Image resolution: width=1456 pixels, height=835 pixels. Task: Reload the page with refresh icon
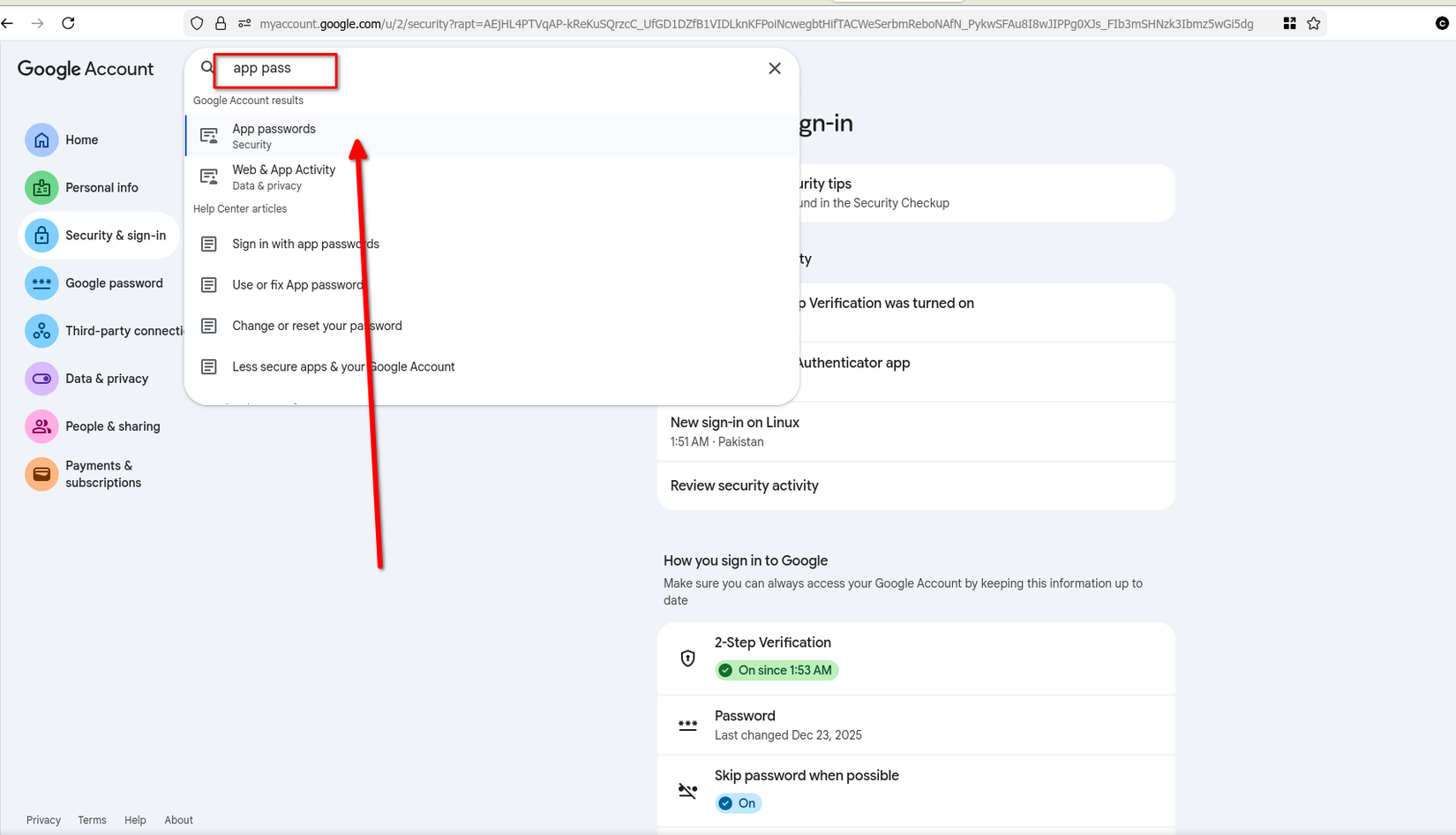[x=68, y=24]
